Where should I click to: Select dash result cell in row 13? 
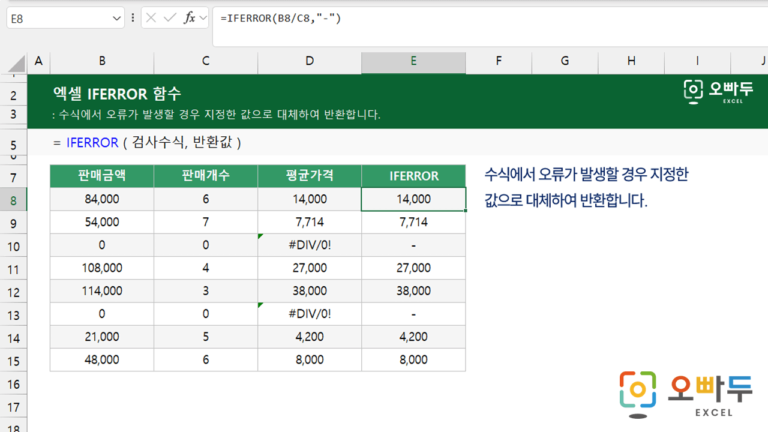point(413,314)
